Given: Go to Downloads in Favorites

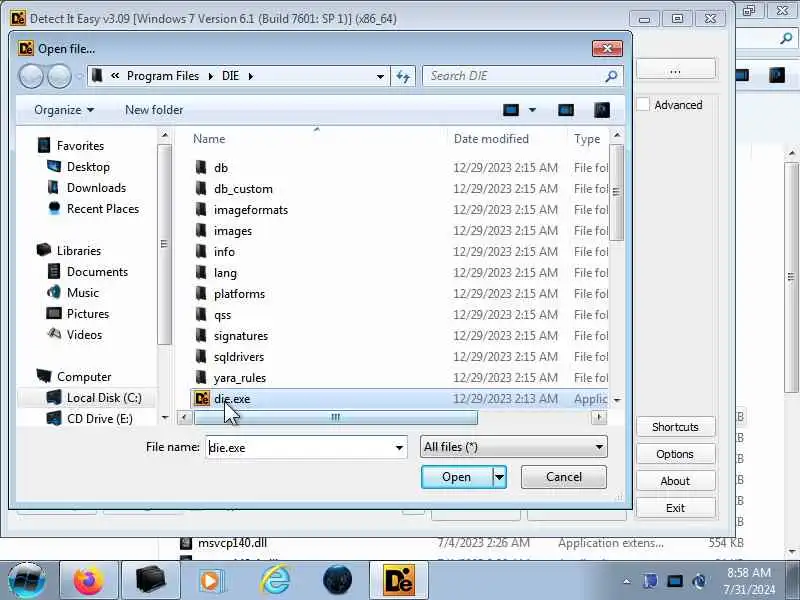Looking at the screenshot, I should click(x=96, y=188).
